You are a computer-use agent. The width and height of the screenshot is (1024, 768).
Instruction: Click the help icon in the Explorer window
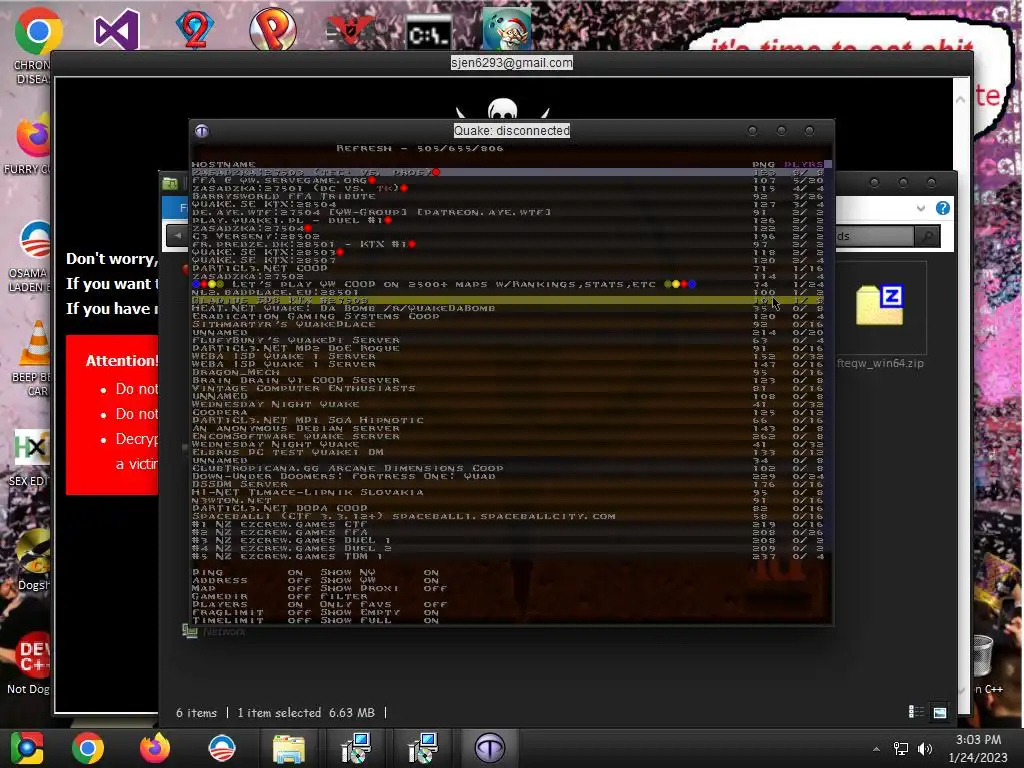pos(942,208)
